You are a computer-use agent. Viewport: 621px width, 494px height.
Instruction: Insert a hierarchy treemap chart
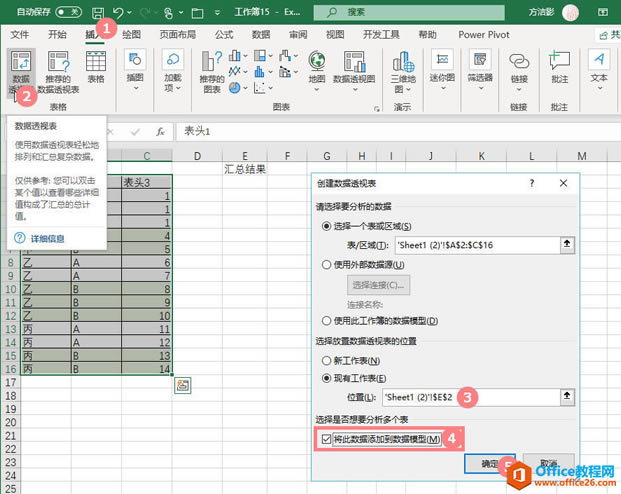(260, 56)
